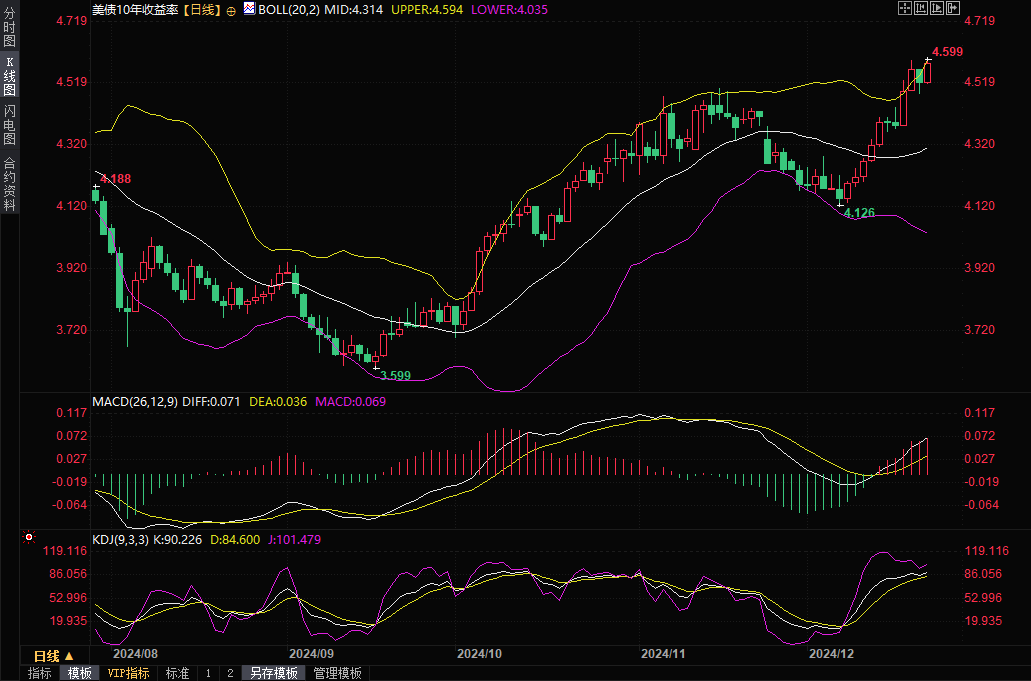Expand the 日线 period selector

(x=53, y=656)
